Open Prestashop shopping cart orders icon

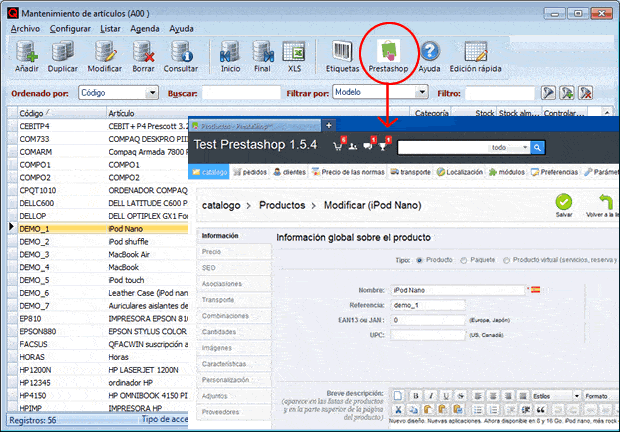[338, 145]
